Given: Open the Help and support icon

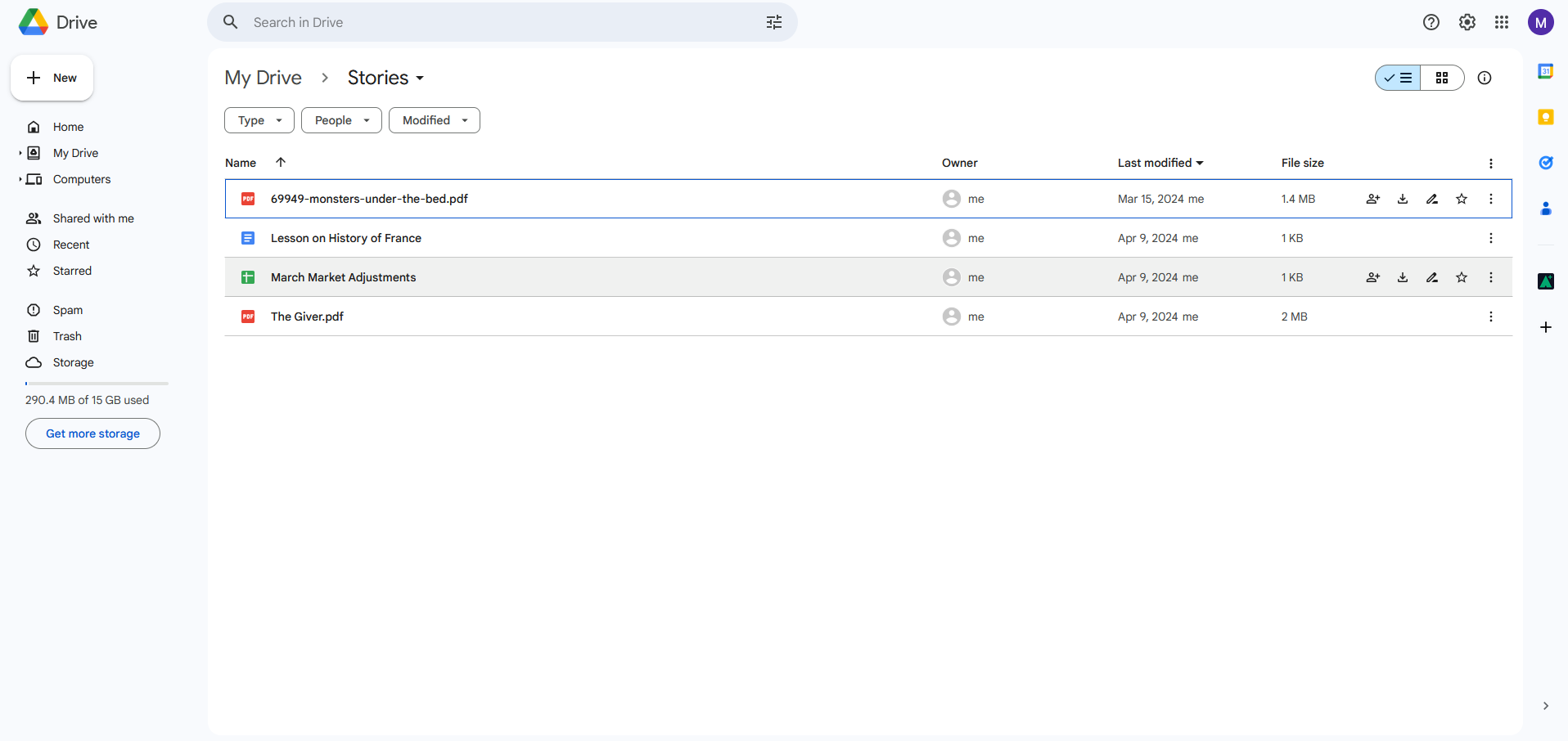Looking at the screenshot, I should [x=1431, y=22].
